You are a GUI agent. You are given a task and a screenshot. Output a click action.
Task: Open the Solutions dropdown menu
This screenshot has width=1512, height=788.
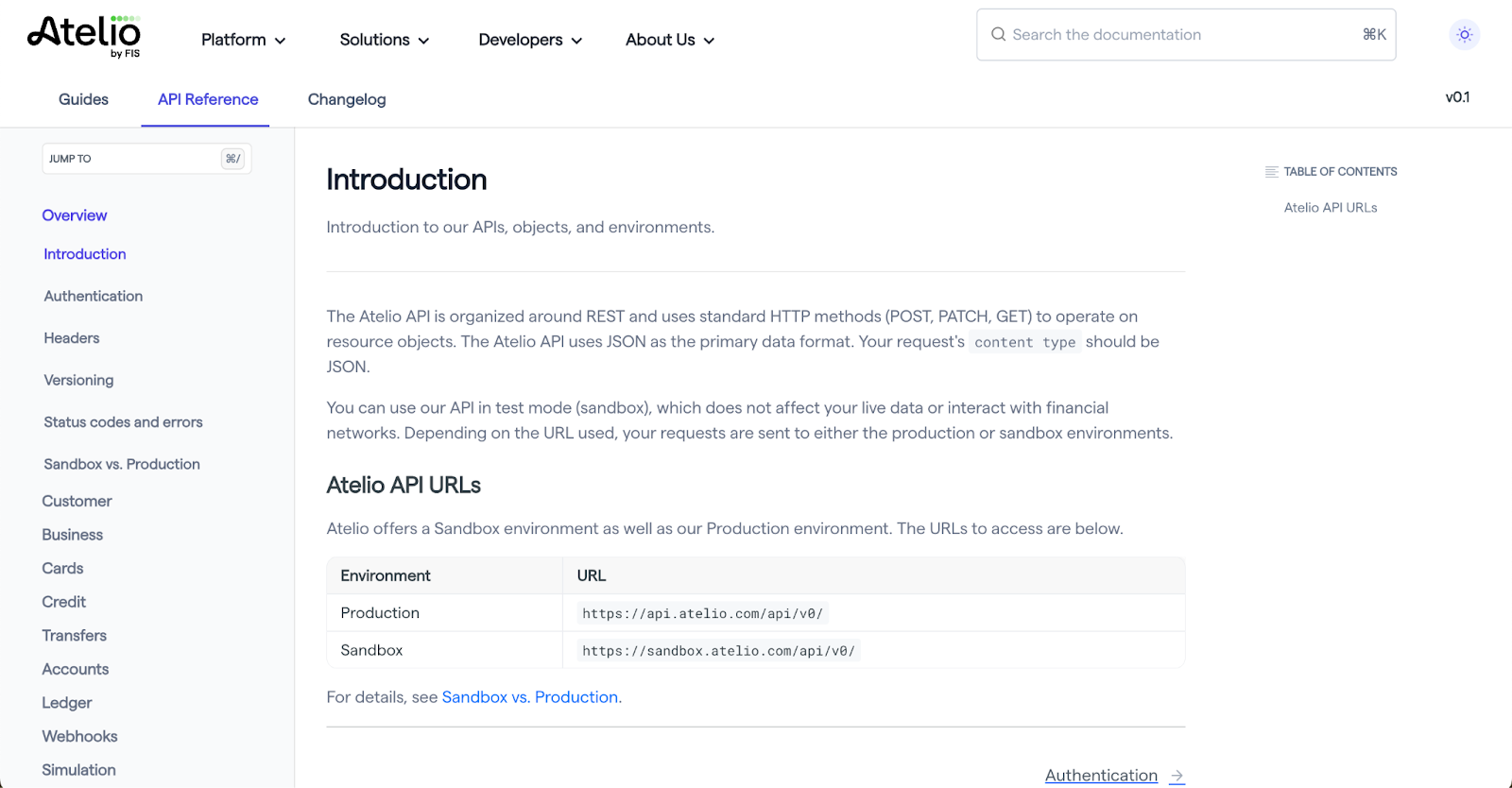(385, 40)
